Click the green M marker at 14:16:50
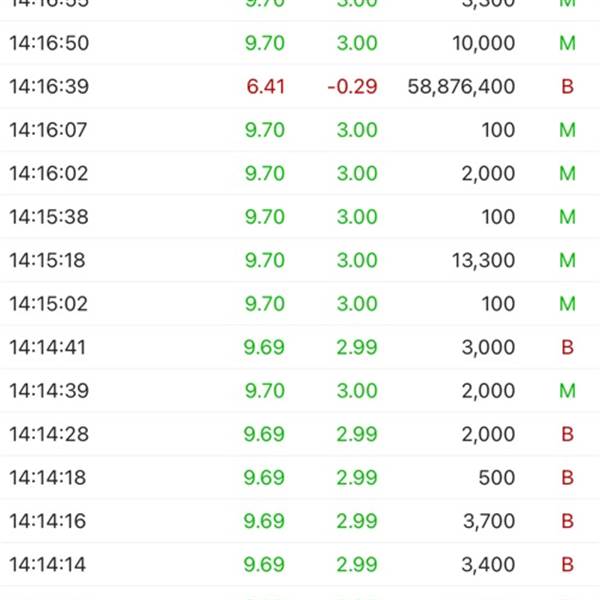 pos(567,43)
